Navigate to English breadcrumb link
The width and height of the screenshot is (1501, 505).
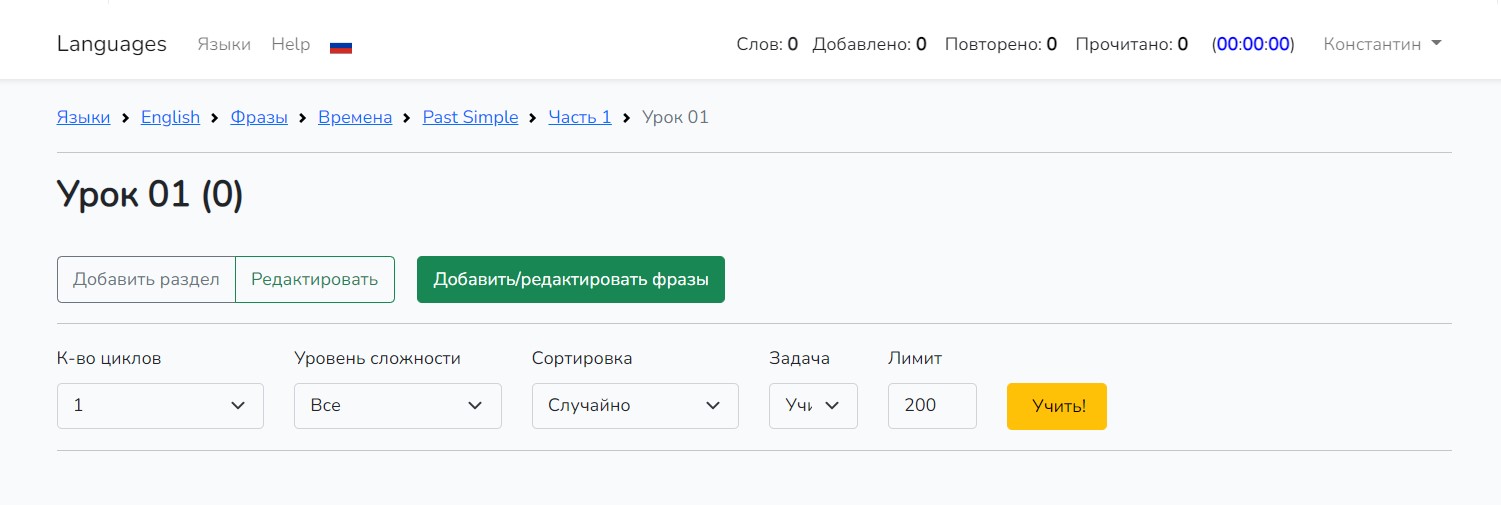(x=170, y=117)
